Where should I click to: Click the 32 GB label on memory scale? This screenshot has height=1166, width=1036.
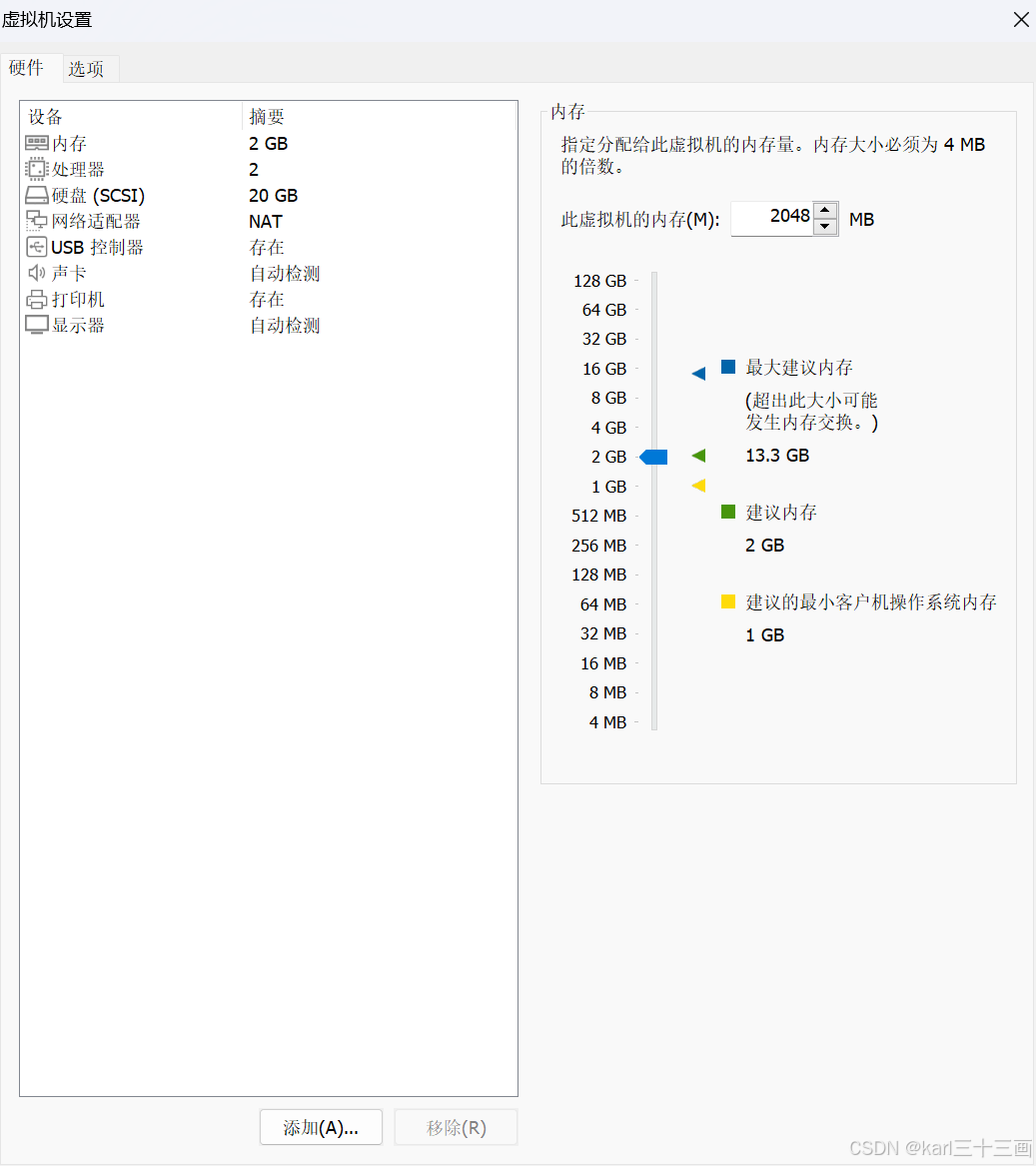pyautogui.click(x=604, y=339)
